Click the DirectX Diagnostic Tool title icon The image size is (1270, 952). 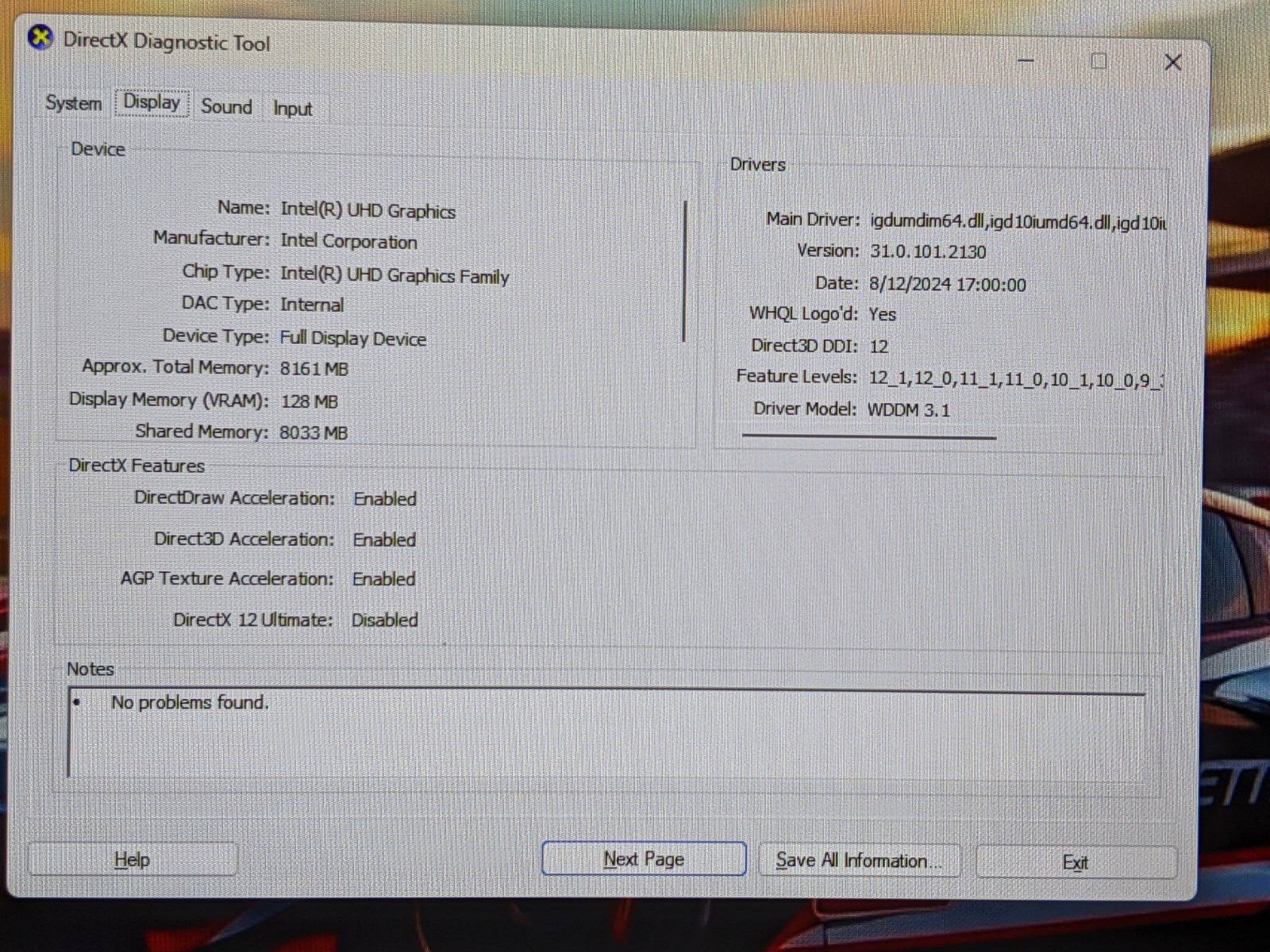tap(40, 37)
